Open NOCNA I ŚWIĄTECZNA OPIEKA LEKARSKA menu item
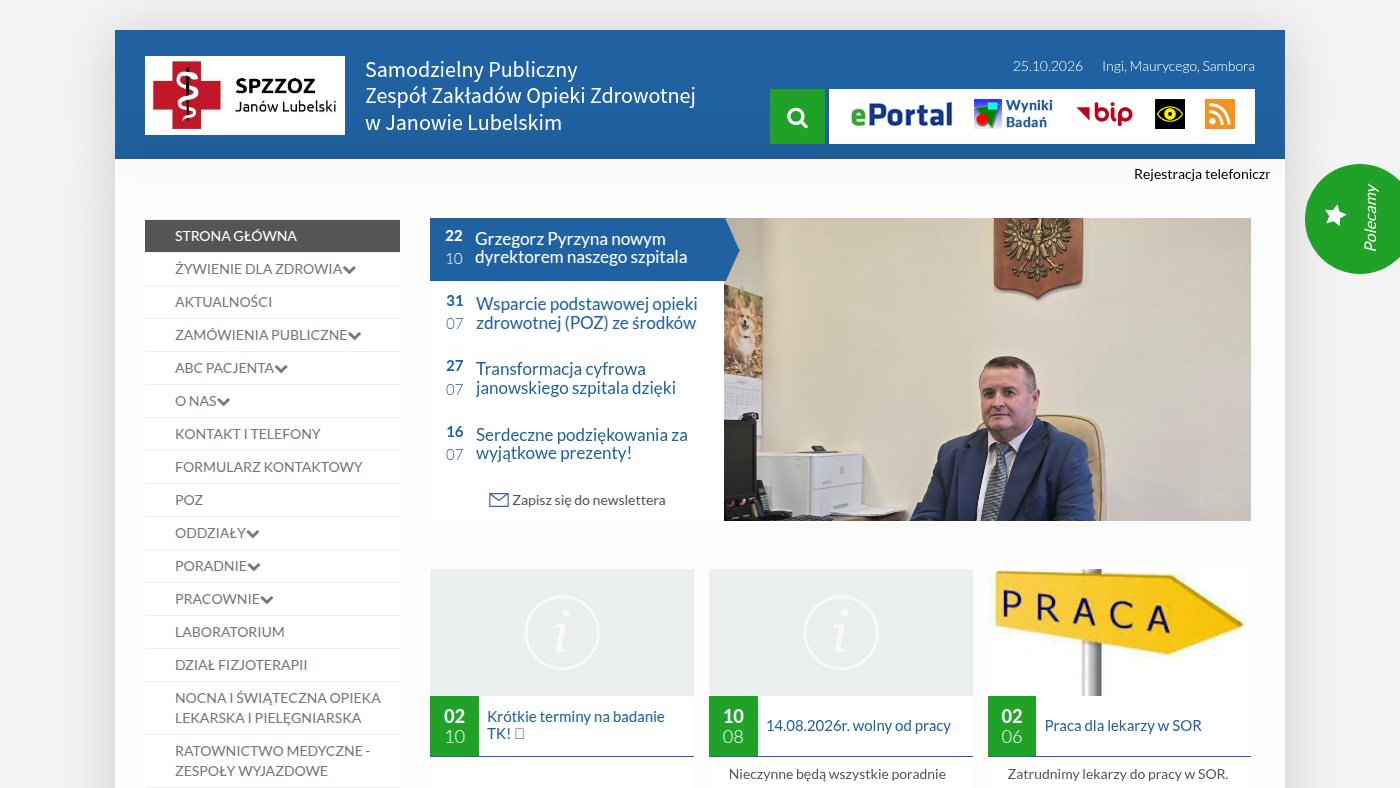1400x788 pixels. click(272, 708)
